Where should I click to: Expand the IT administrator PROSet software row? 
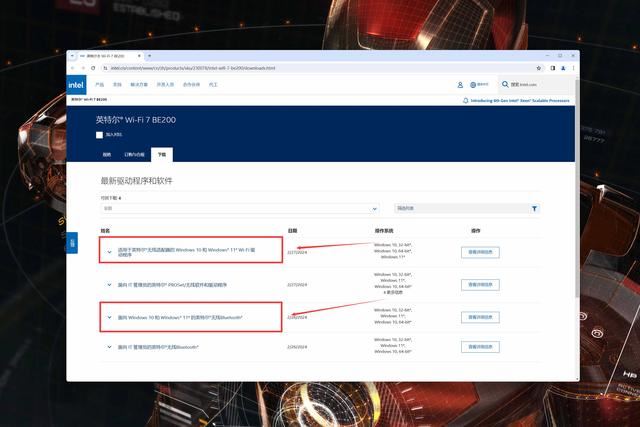[x=109, y=285]
